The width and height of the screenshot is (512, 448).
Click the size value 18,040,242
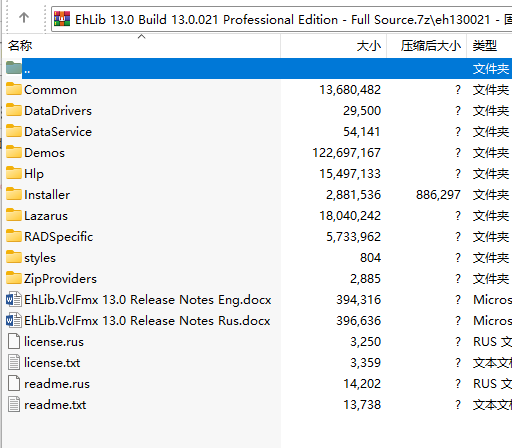[350, 216]
